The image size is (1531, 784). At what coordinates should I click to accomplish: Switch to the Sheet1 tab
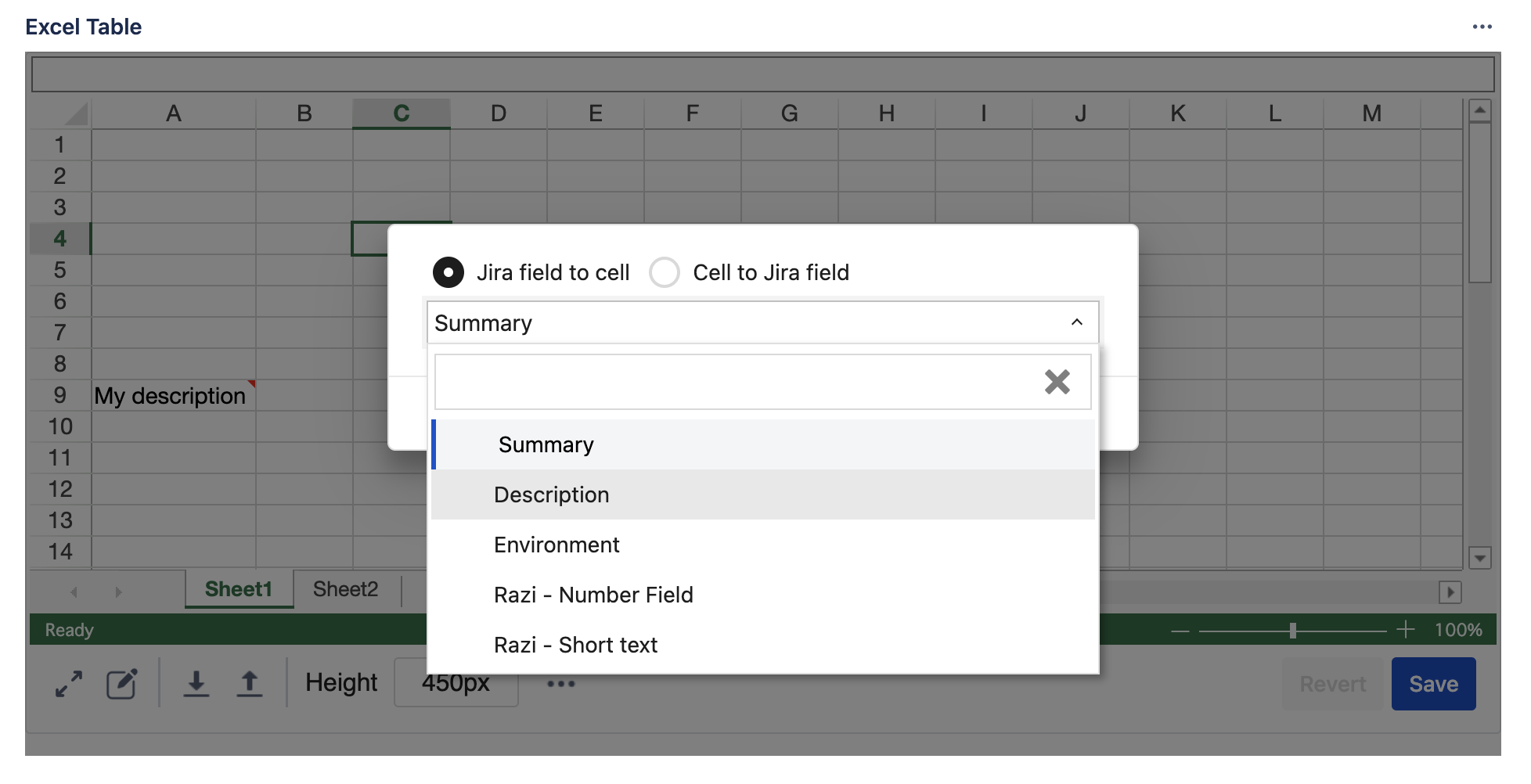click(x=238, y=589)
